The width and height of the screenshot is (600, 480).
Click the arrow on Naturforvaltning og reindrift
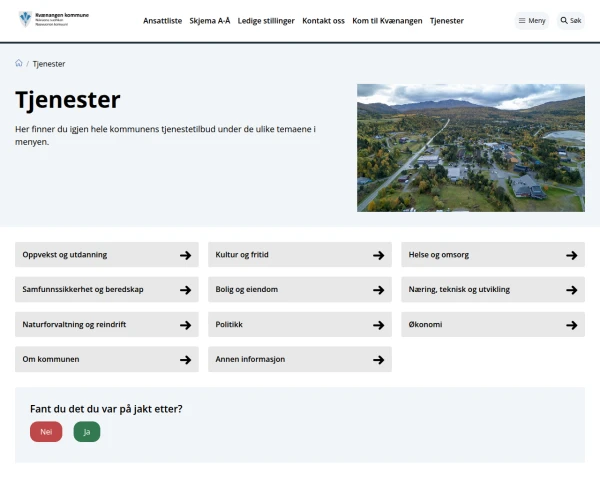186,325
